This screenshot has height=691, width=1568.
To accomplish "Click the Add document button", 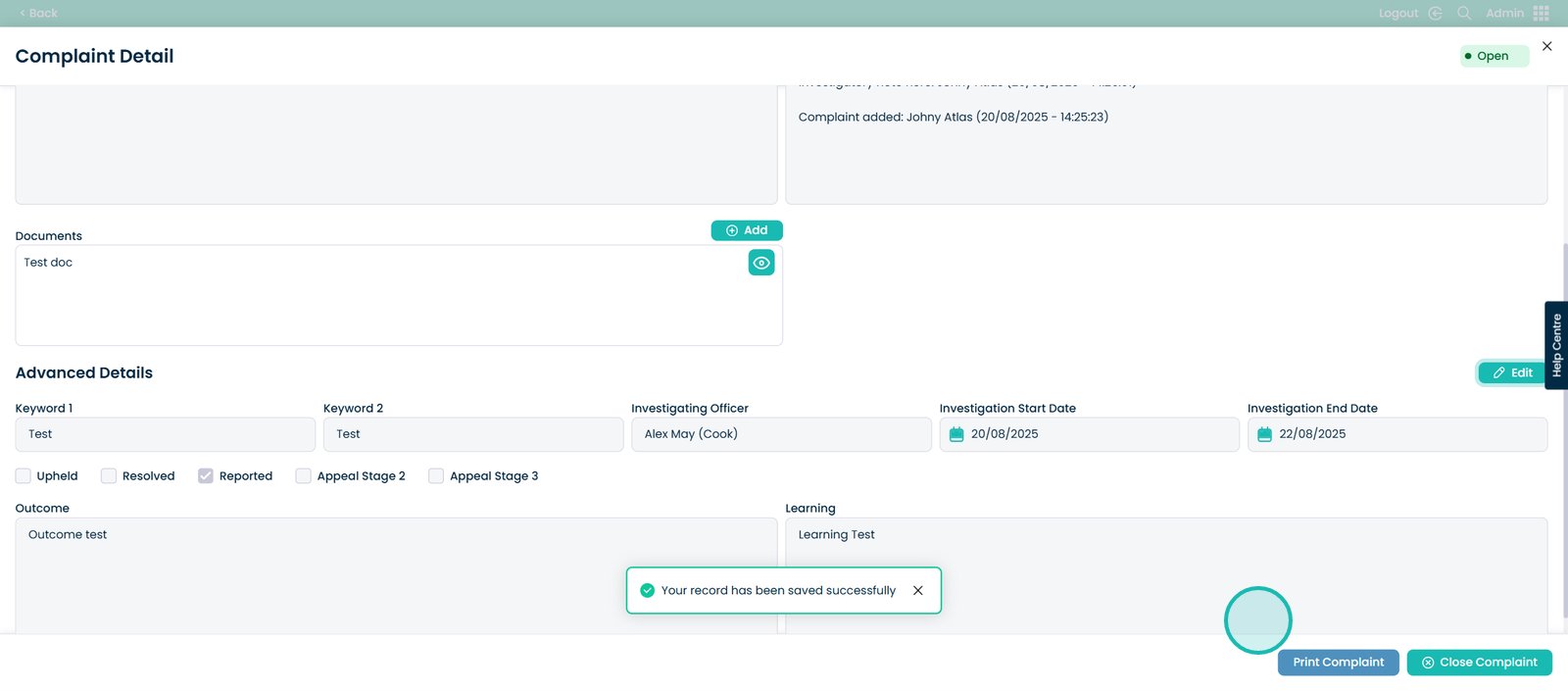I will [x=746, y=230].
